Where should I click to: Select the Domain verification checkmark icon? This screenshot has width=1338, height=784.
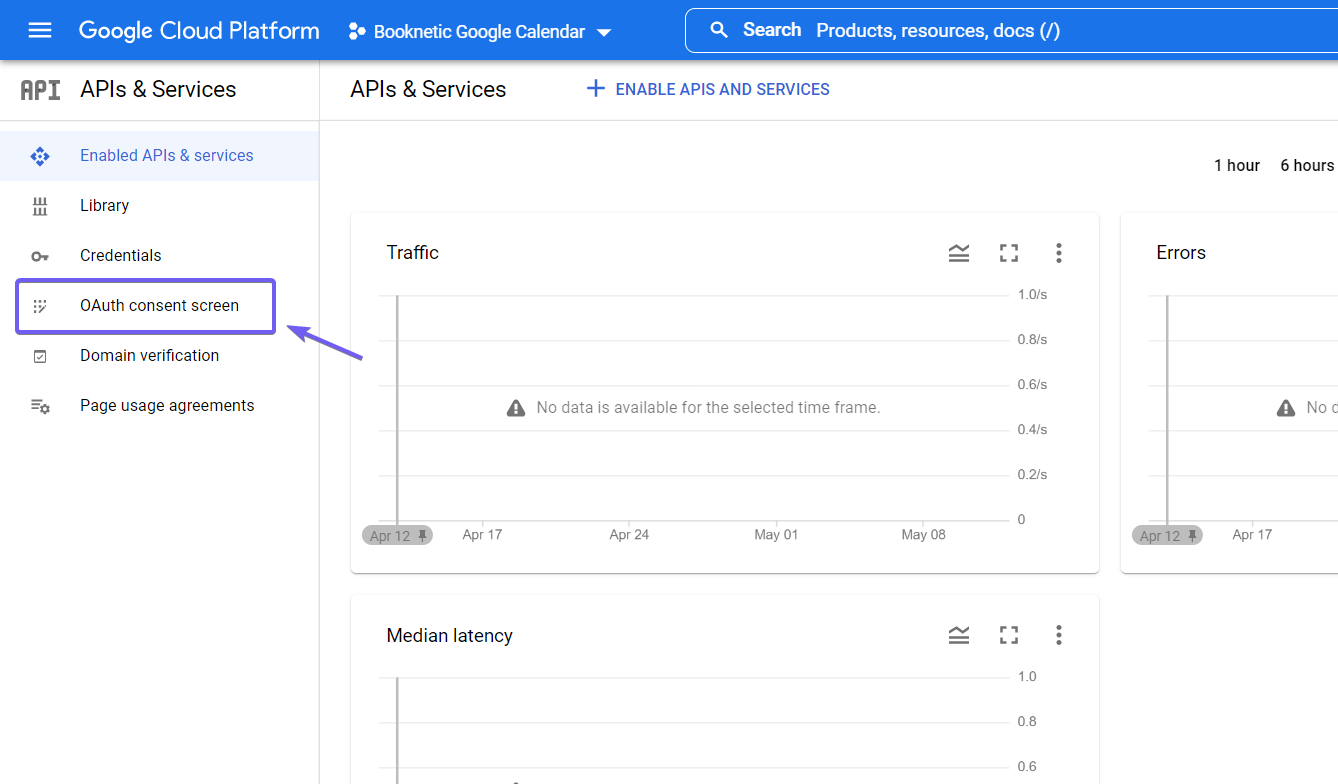tap(40, 355)
